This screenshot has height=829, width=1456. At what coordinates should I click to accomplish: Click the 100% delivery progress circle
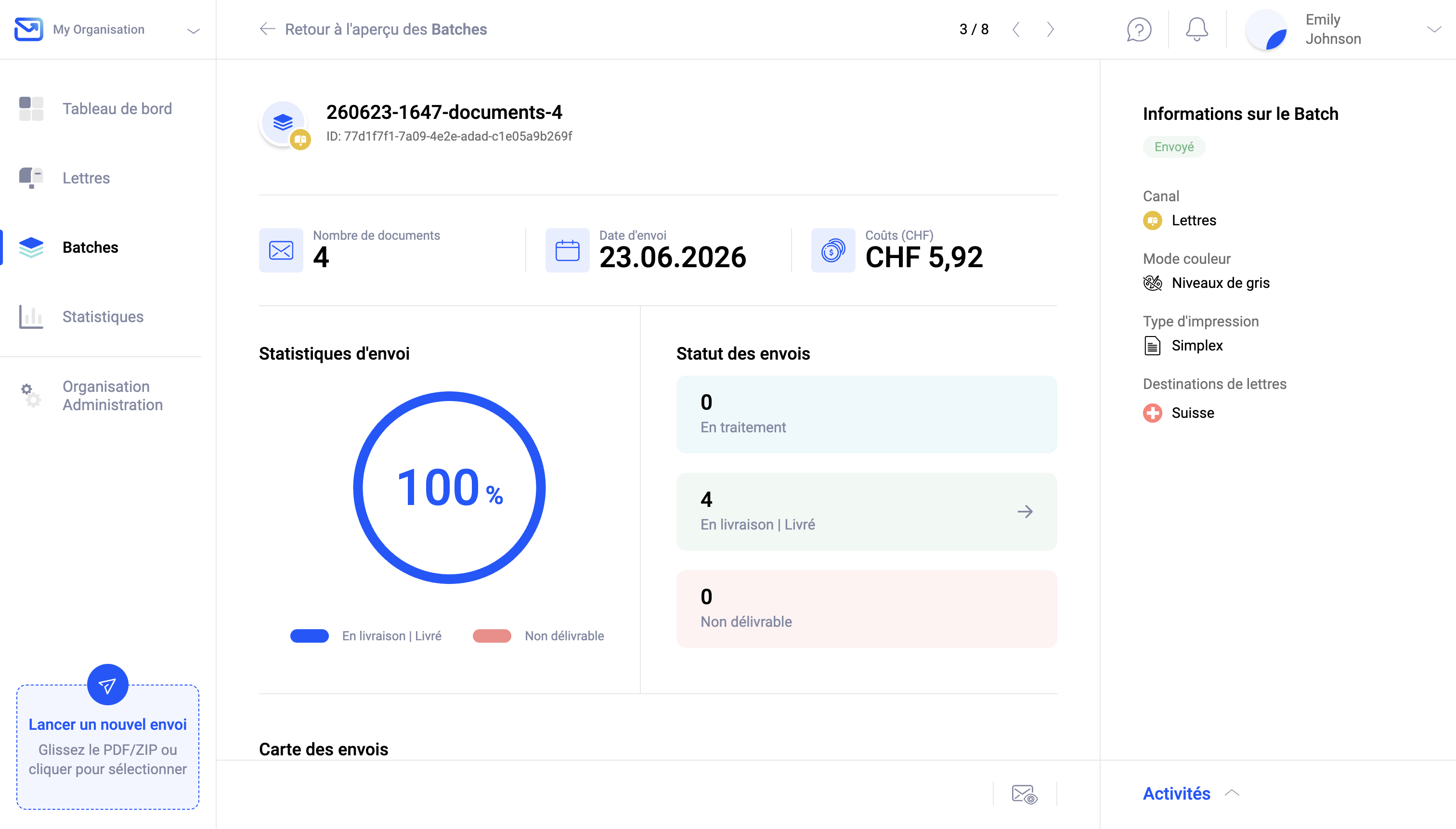(449, 487)
